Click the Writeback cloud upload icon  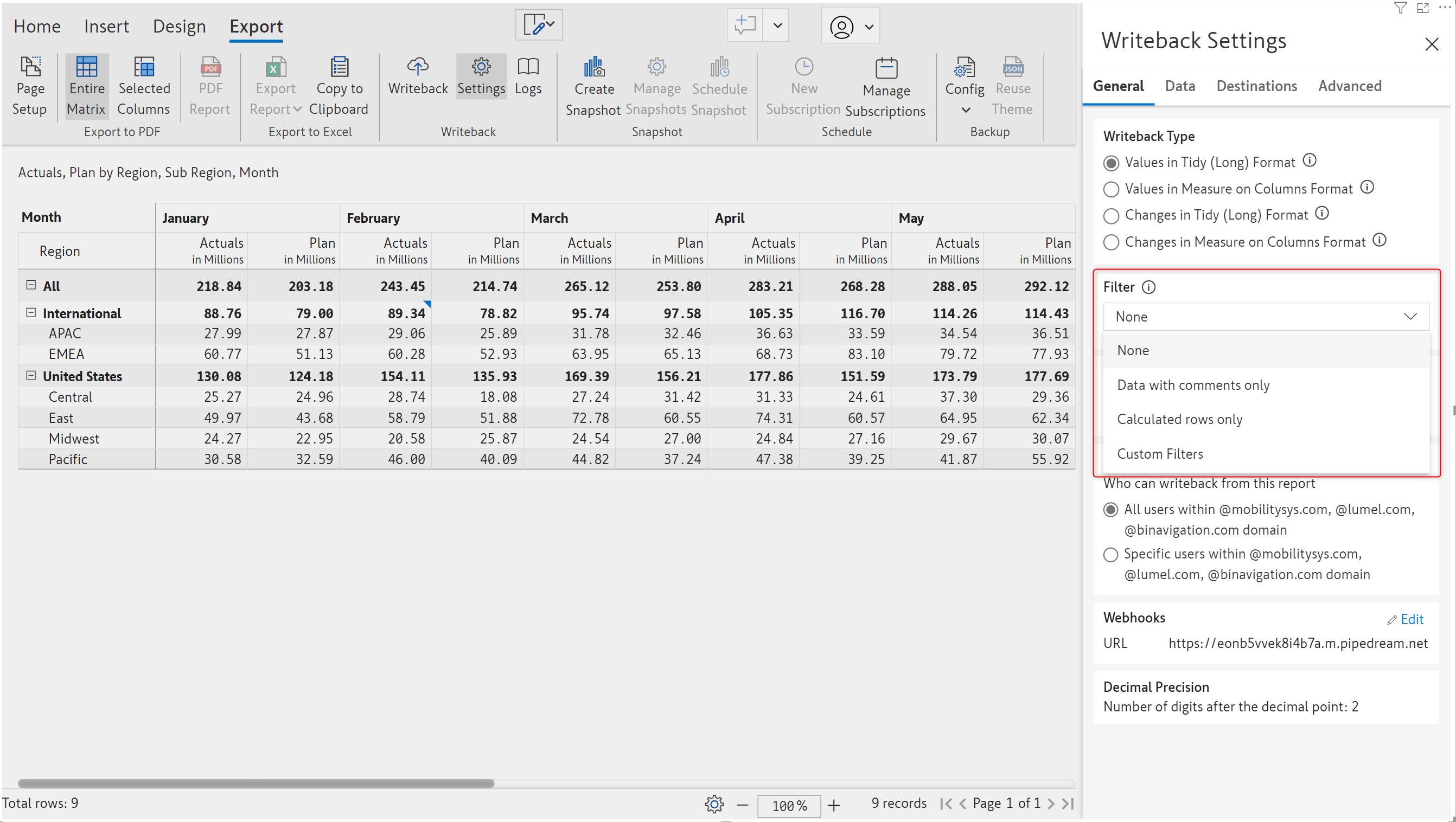point(417,67)
